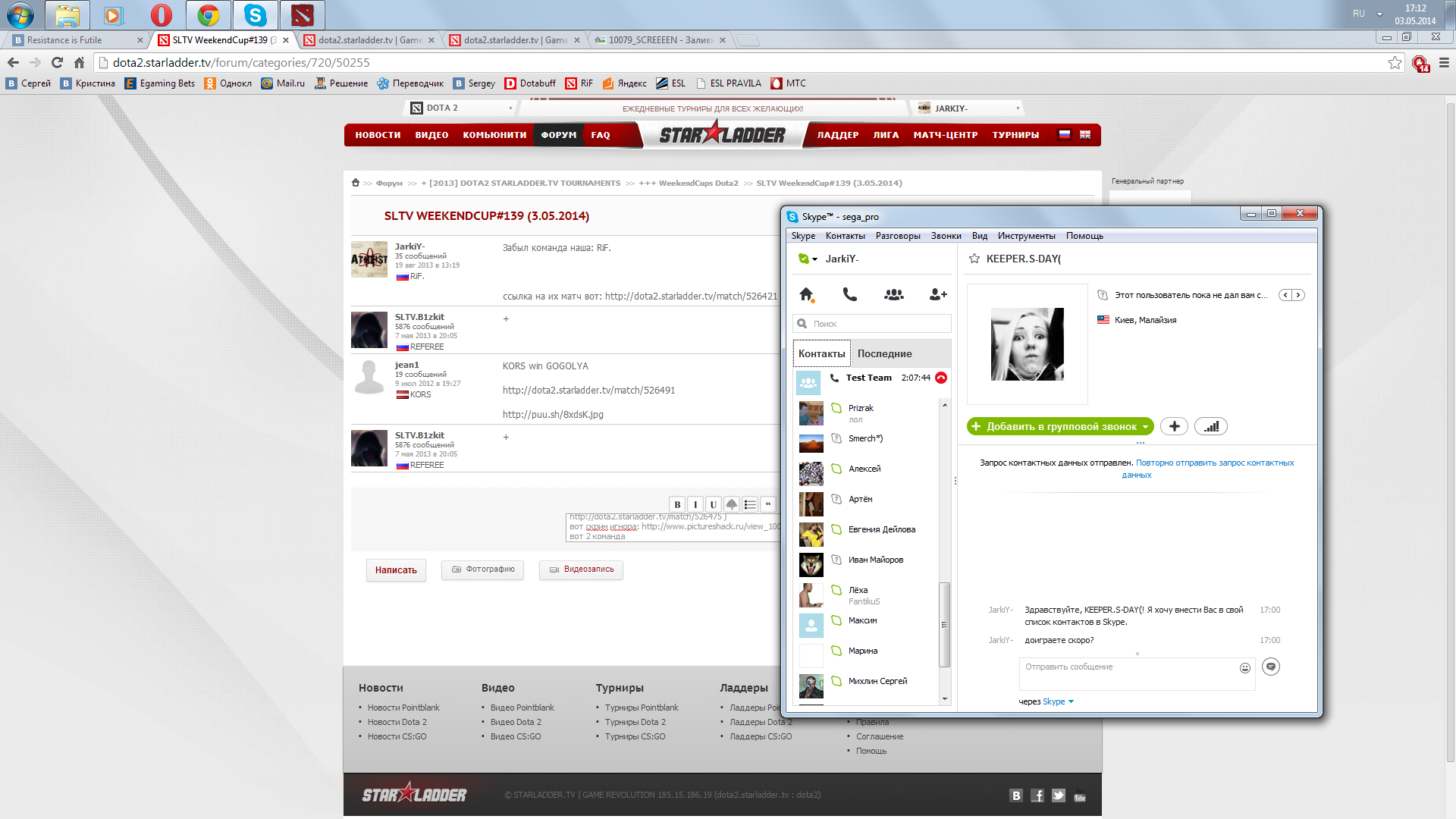Open Skype 'Звонки' menu
Image resolution: width=1456 pixels, height=819 pixels.
click(x=946, y=236)
